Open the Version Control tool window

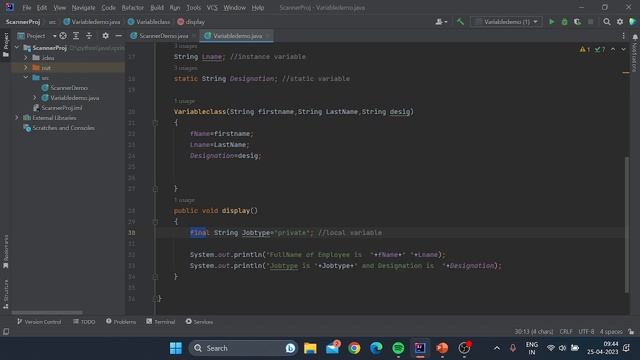click(39, 322)
